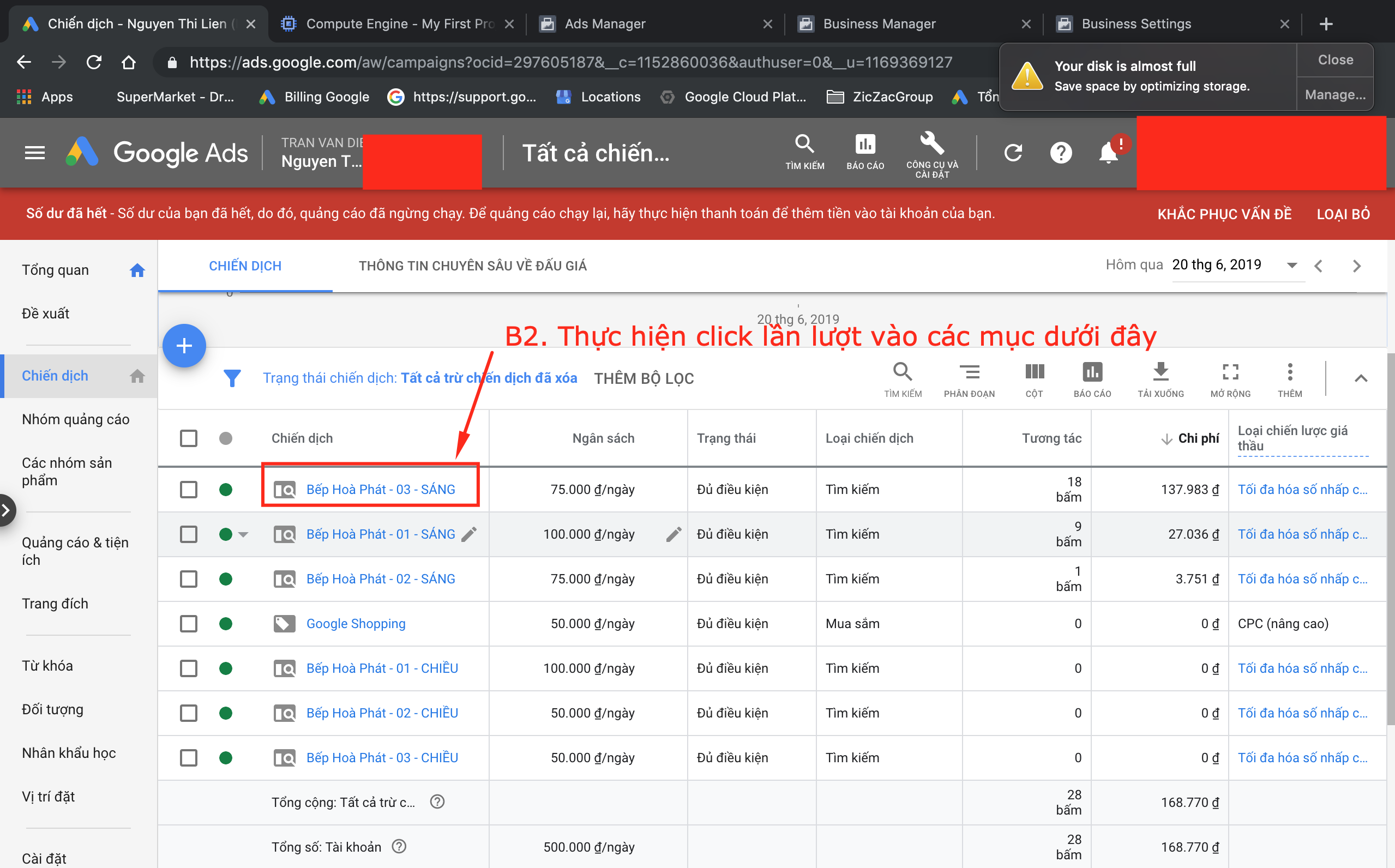Click THÊM BỘ LỌC
This screenshot has height=868, width=1395.
pyautogui.click(x=644, y=378)
